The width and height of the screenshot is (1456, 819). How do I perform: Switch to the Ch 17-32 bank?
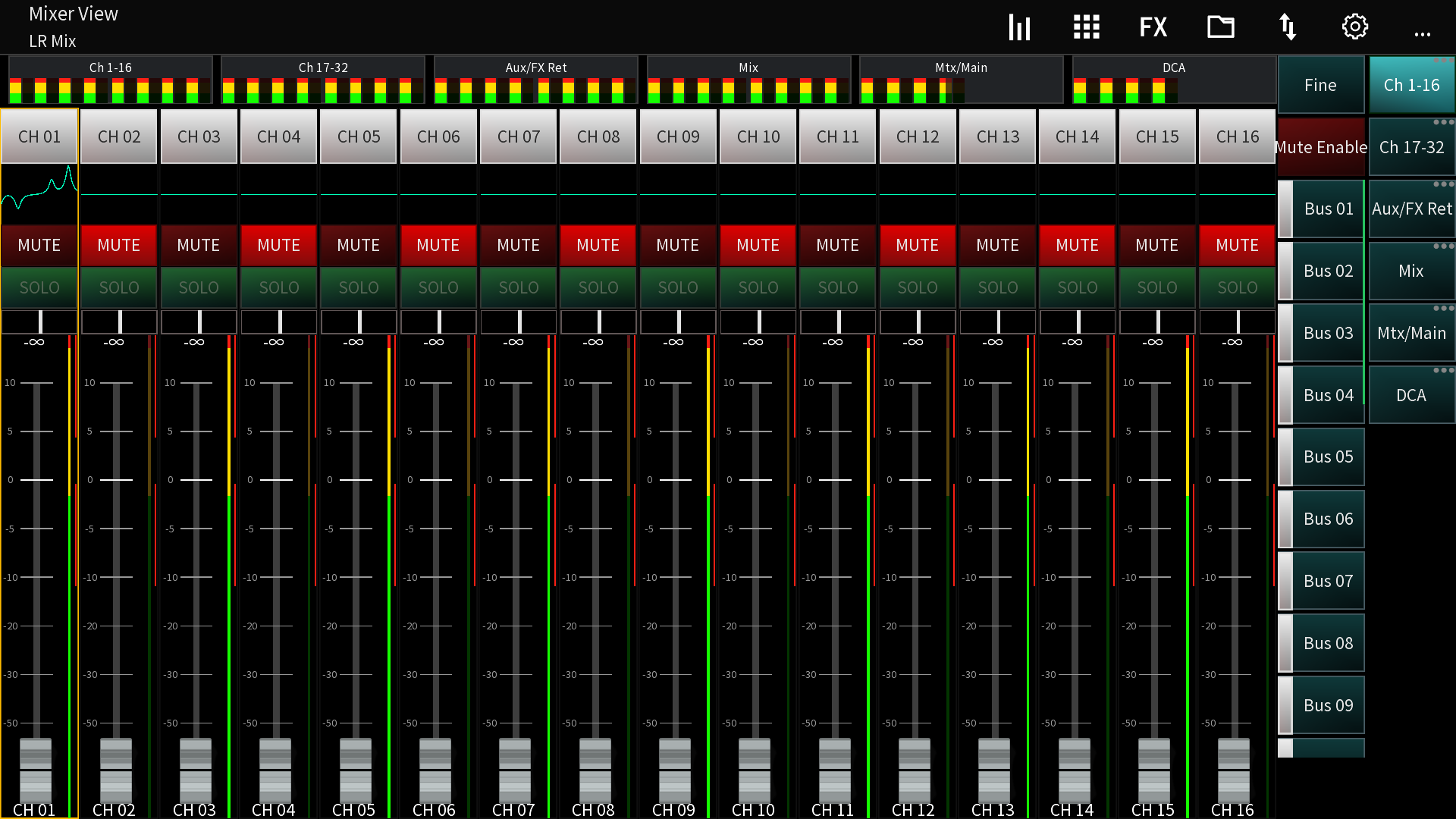tap(1411, 147)
